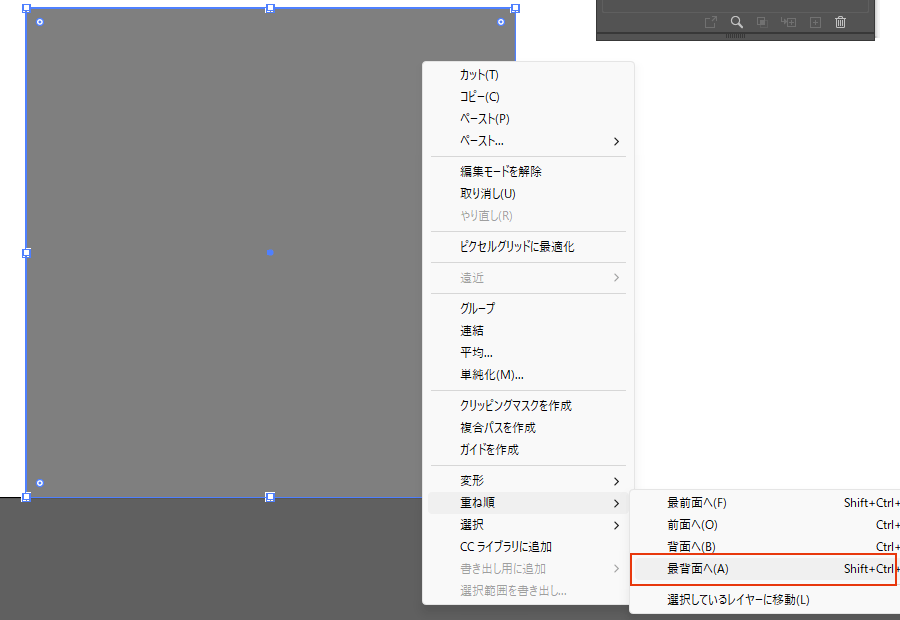The image size is (900, 620).
Task: Click the Create New Sublayer icon
Action: [788, 22]
